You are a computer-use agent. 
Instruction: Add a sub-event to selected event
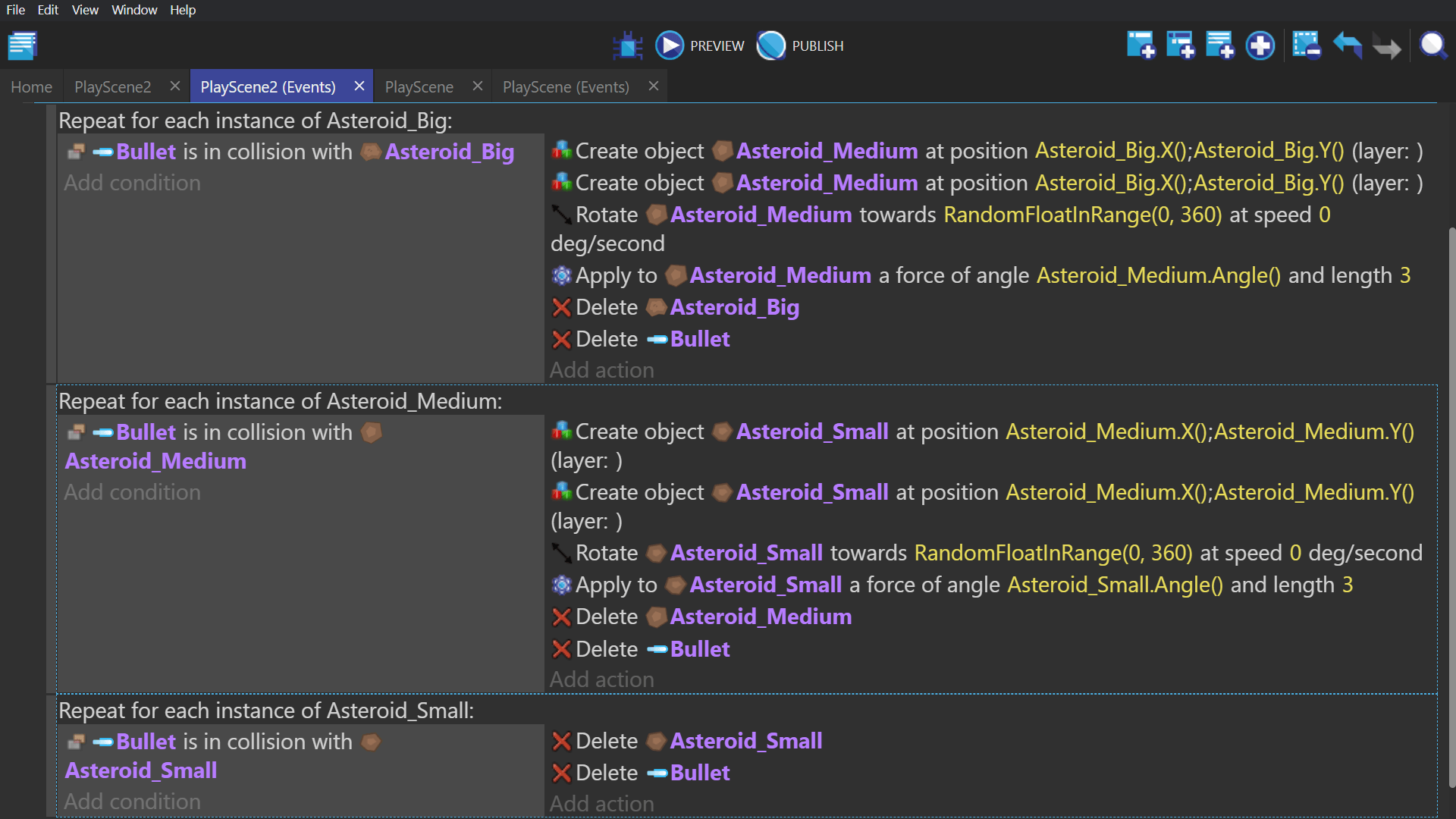(x=1180, y=45)
